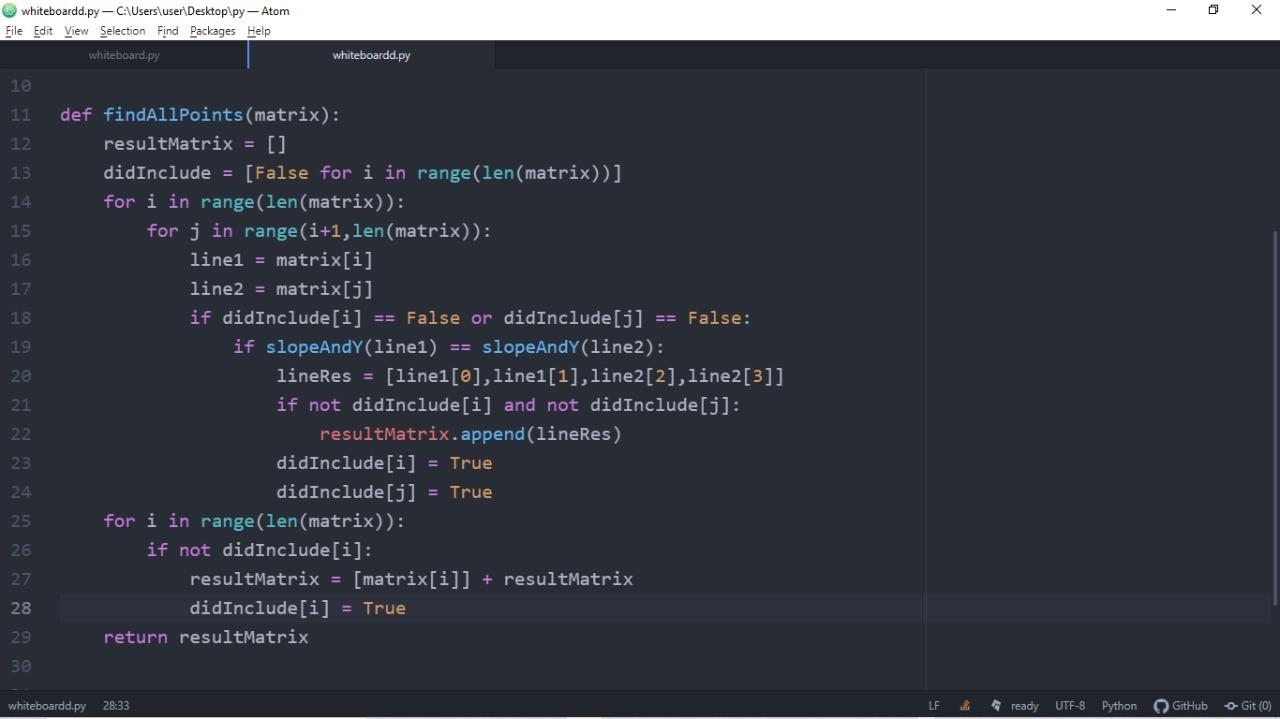Click the LF line-ending indicator
Image resolution: width=1280 pixels, height=719 pixels.
pyautogui.click(x=933, y=705)
